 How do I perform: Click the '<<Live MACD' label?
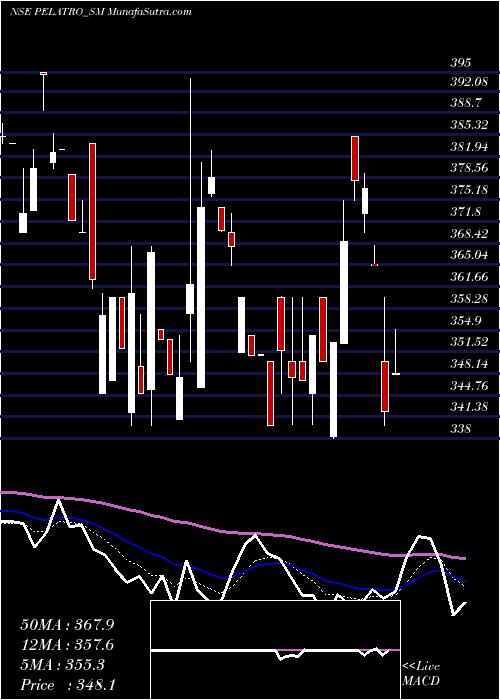(x=421, y=673)
